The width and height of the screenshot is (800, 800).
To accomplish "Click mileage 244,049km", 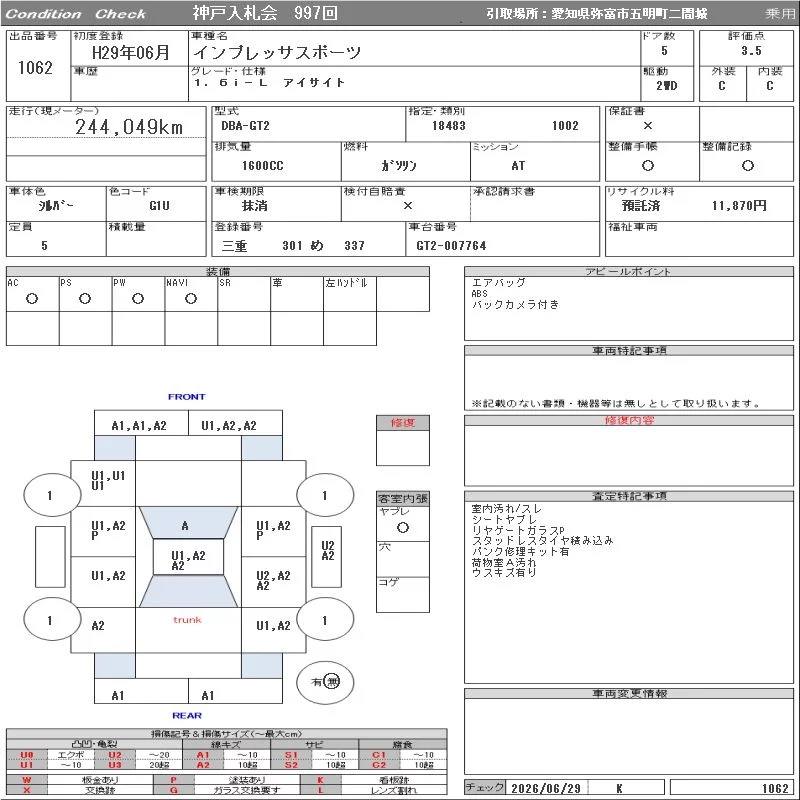I will coord(129,127).
